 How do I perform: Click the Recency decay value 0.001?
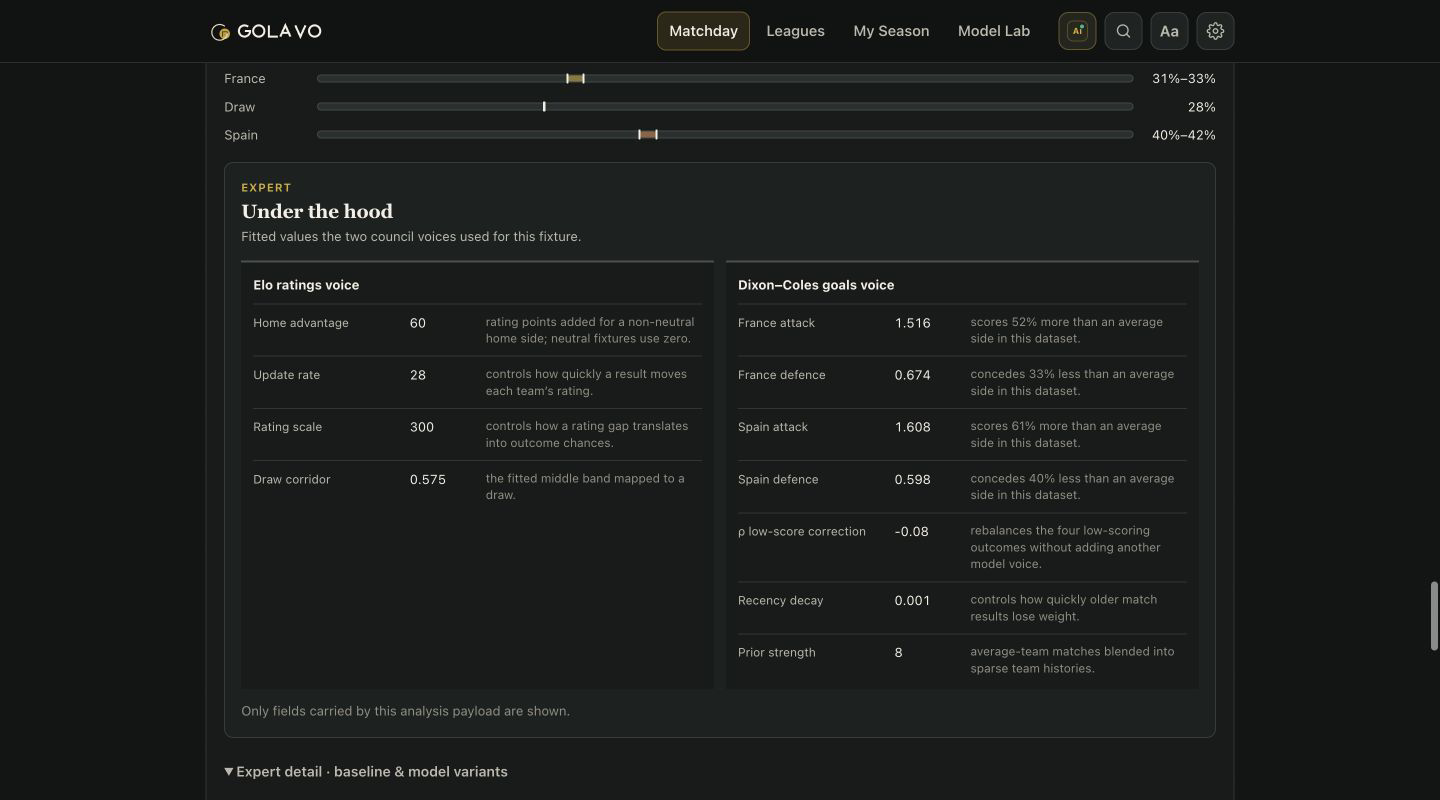click(x=912, y=600)
